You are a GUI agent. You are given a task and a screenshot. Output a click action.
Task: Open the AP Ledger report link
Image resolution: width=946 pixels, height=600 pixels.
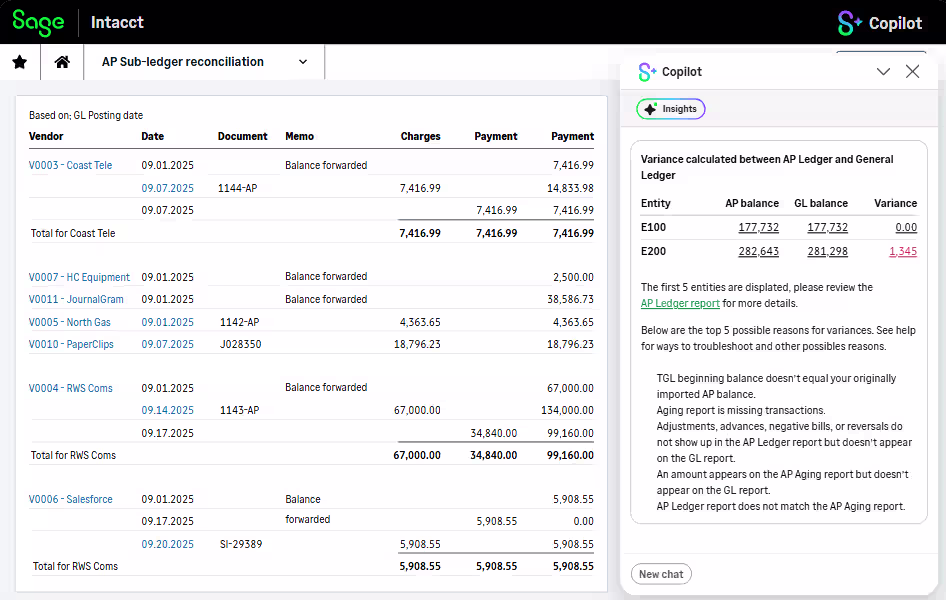(680, 303)
